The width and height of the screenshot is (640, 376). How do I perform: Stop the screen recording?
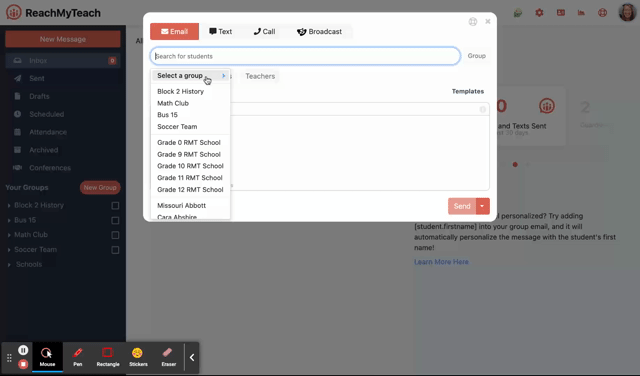point(23,363)
